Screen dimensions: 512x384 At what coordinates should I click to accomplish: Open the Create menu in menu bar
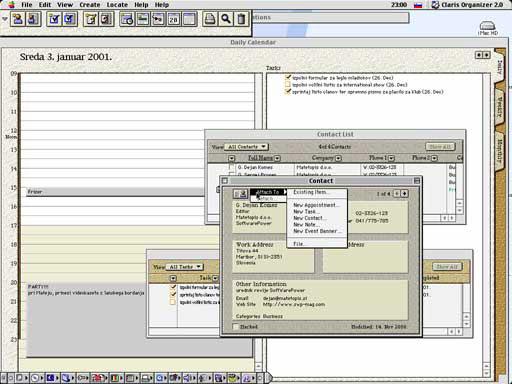90,5
